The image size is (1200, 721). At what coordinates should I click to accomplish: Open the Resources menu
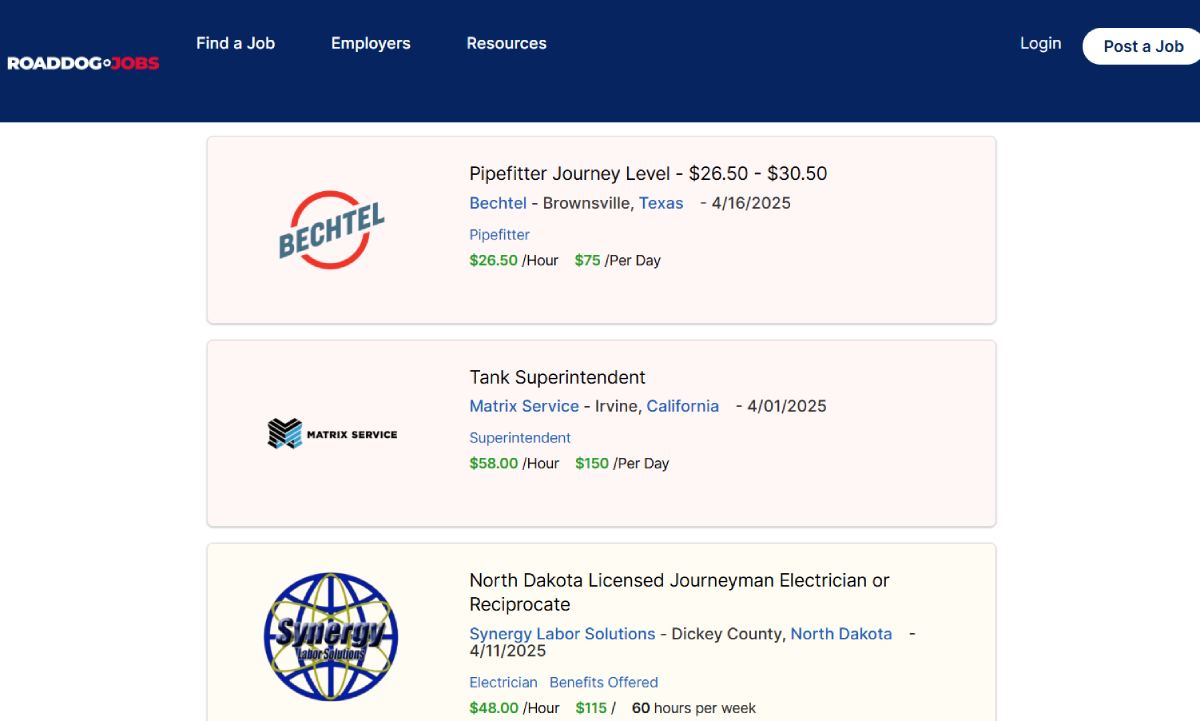point(507,43)
